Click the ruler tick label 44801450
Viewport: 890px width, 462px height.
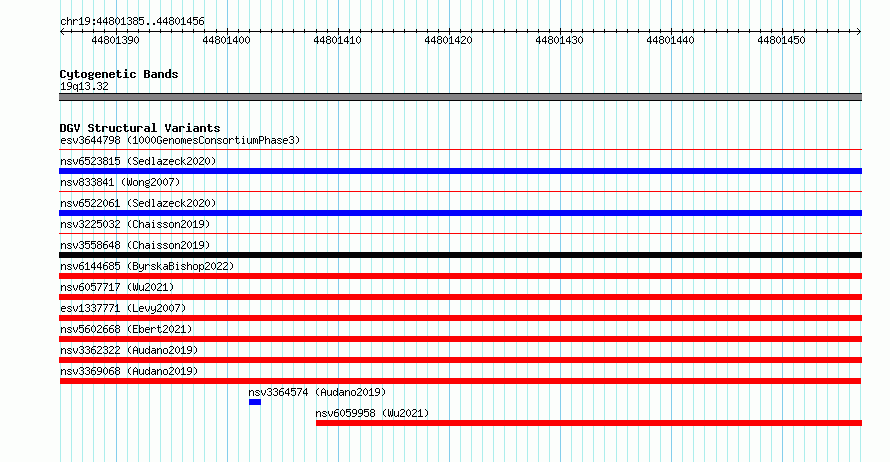781,40
